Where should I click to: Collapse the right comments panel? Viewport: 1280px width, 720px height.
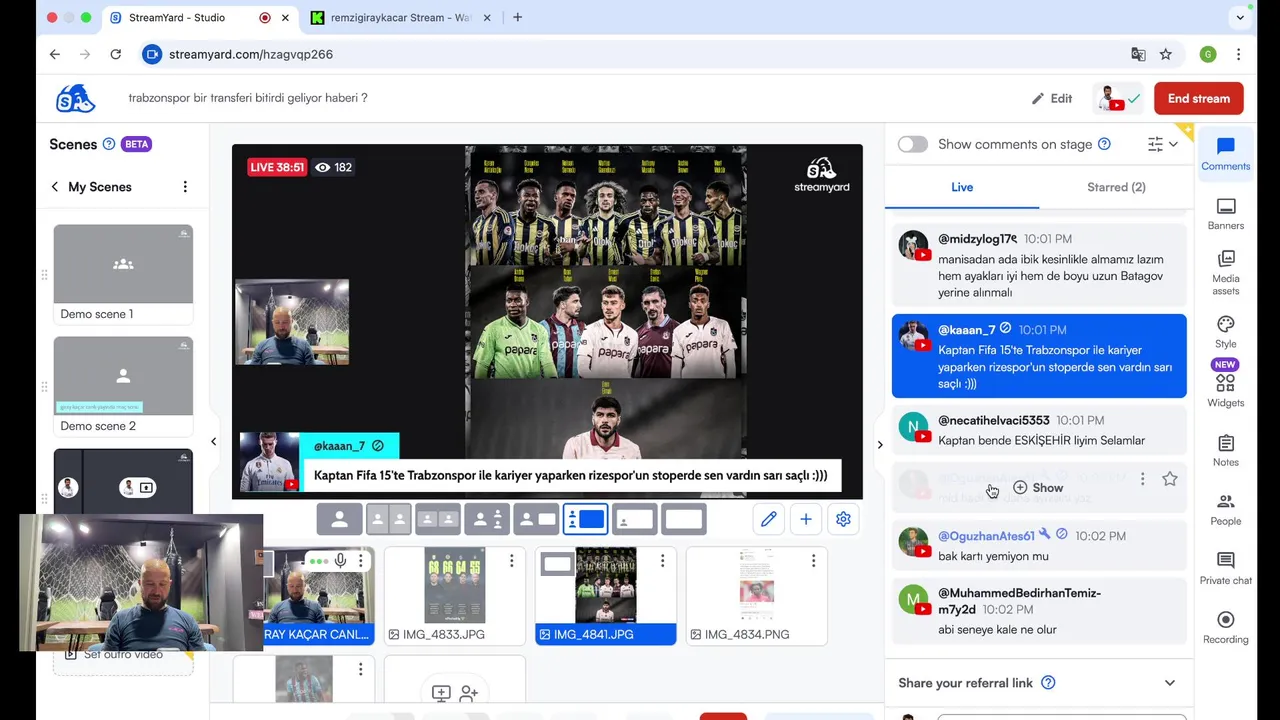click(x=880, y=445)
